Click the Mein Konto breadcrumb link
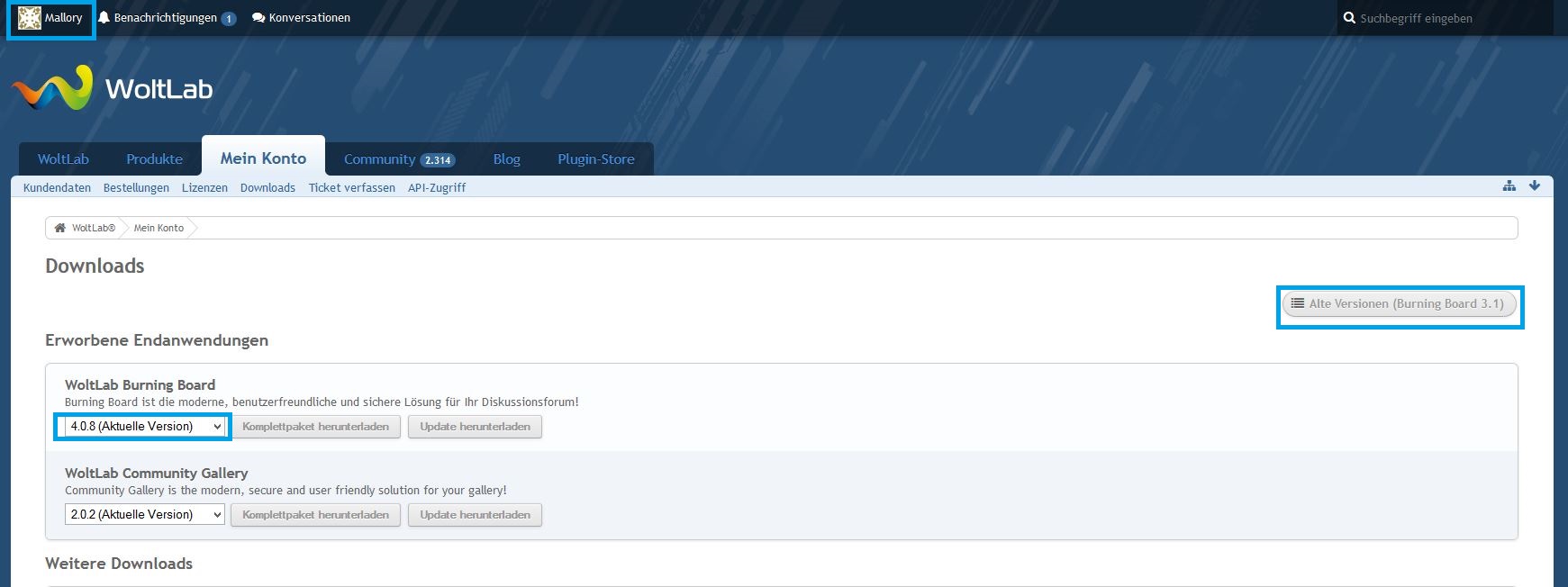 click(x=159, y=229)
